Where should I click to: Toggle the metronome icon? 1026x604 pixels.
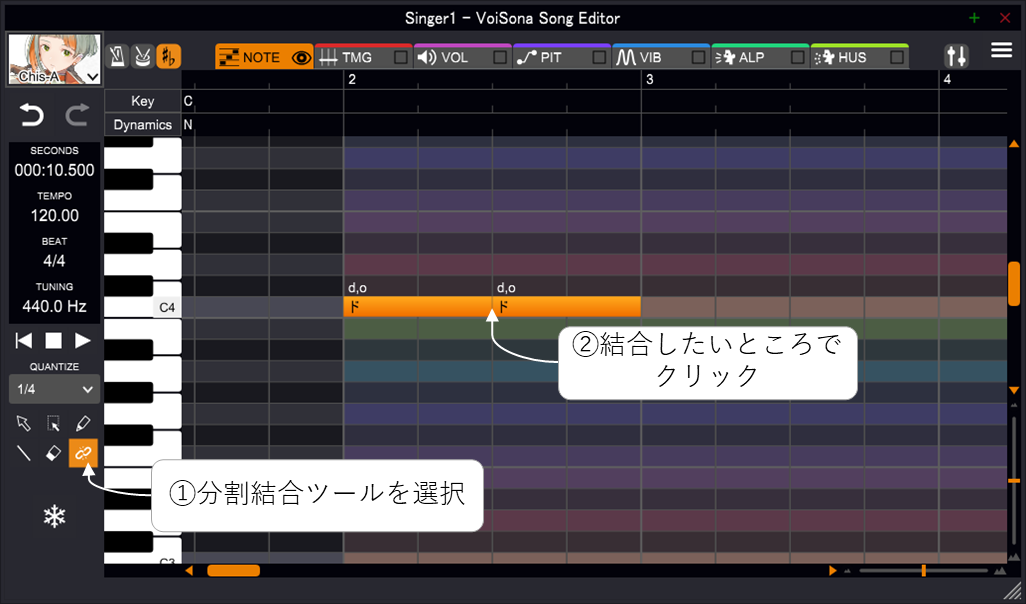click(117, 56)
